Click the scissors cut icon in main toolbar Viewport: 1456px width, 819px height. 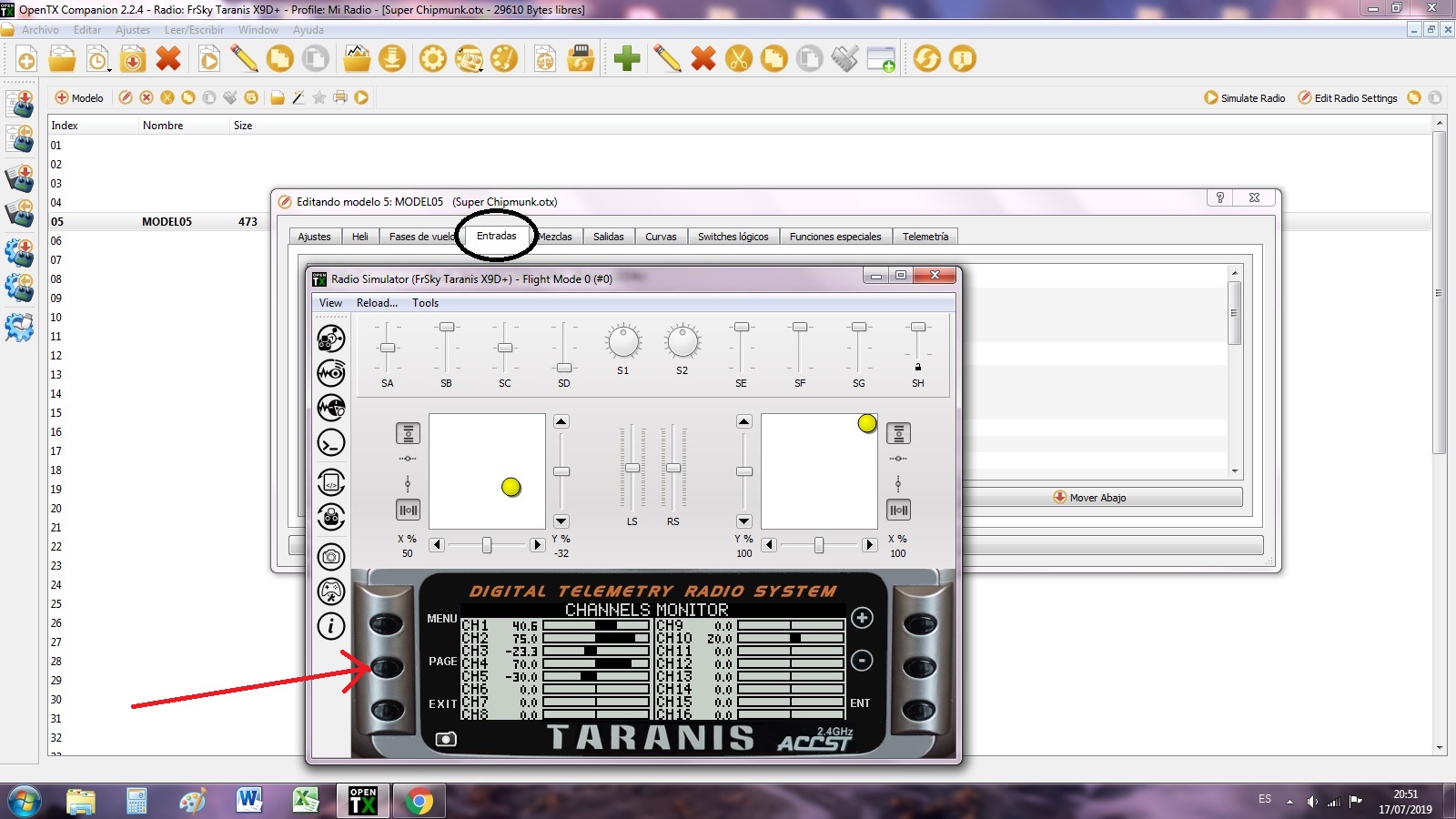tap(739, 59)
